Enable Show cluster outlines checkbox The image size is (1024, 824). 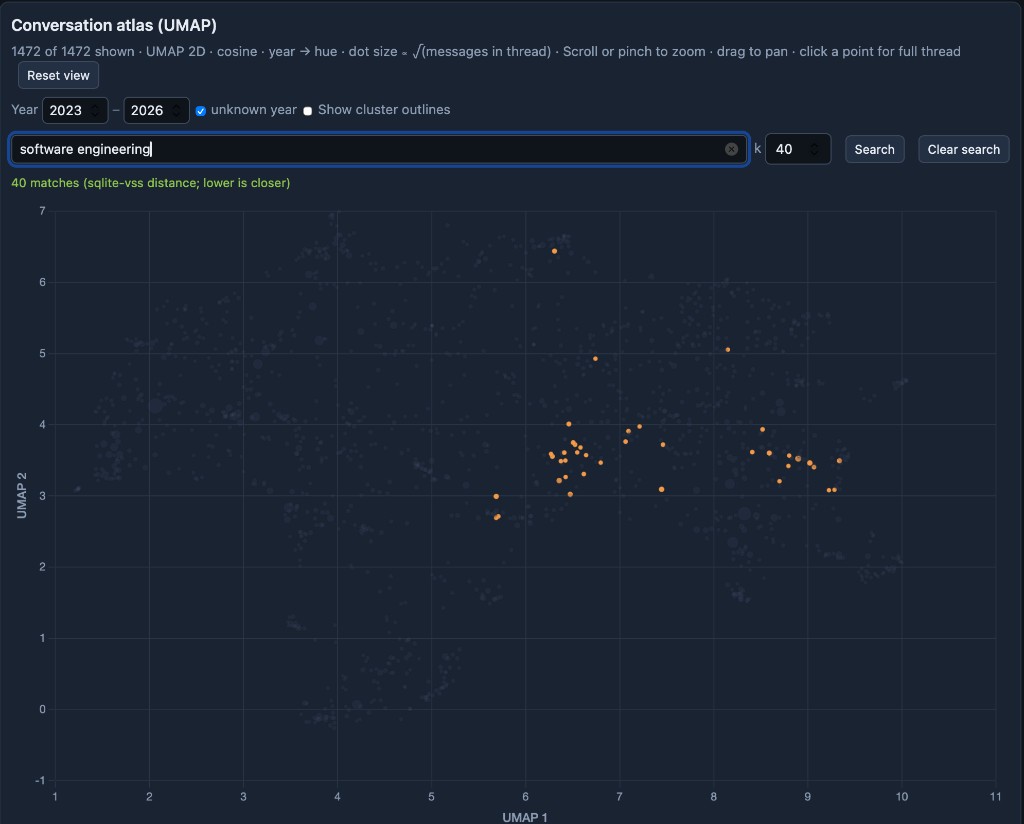pyautogui.click(x=308, y=110)
